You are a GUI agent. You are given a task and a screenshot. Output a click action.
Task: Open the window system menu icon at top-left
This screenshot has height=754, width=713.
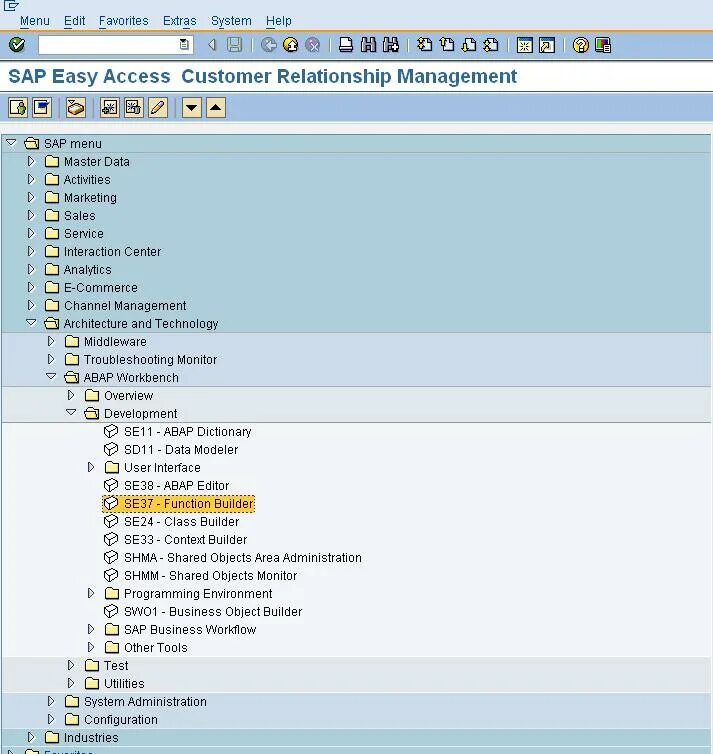[x=11, y=5]
